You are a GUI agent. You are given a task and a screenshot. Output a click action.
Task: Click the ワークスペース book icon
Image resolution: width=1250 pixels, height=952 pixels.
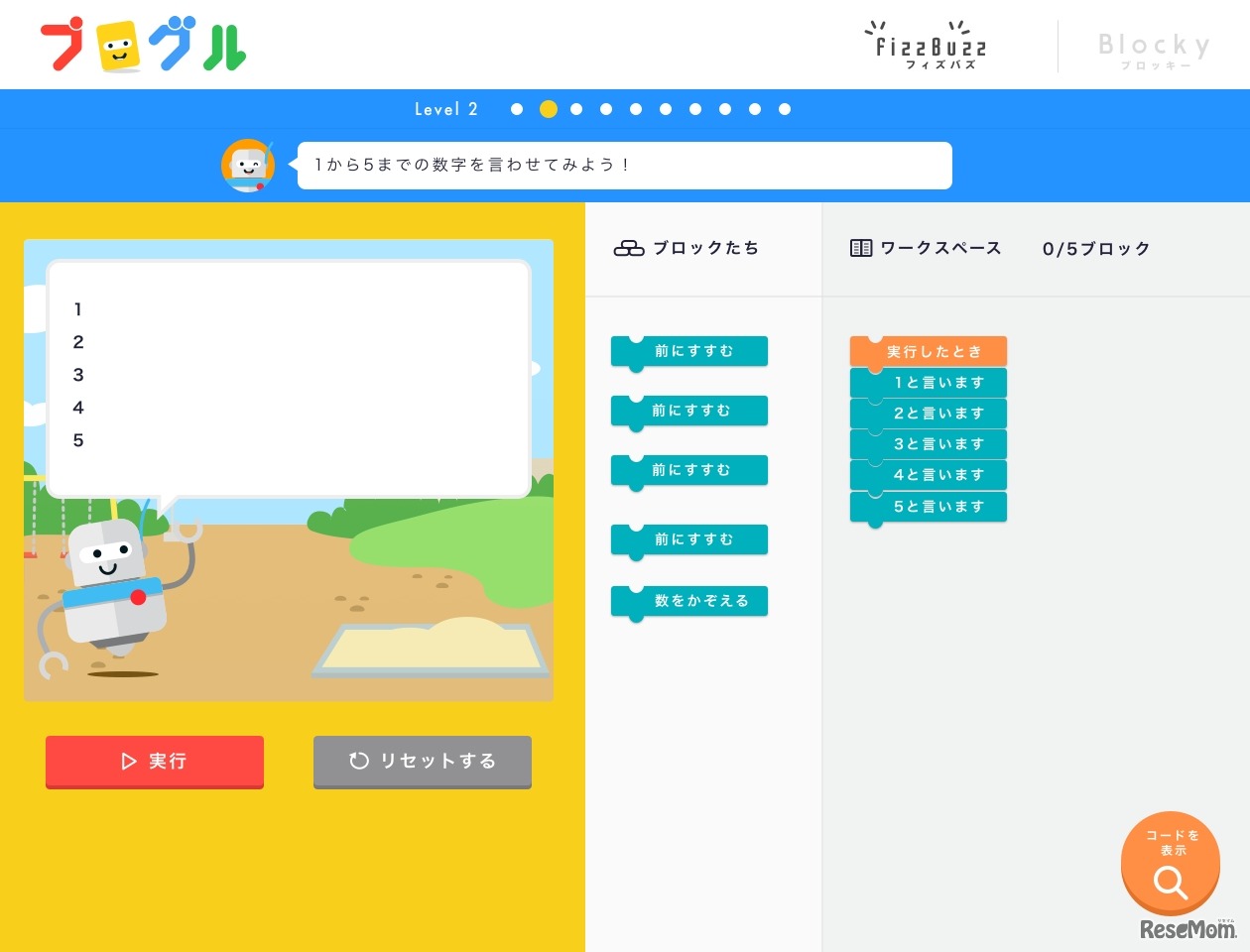pos(860,249)
